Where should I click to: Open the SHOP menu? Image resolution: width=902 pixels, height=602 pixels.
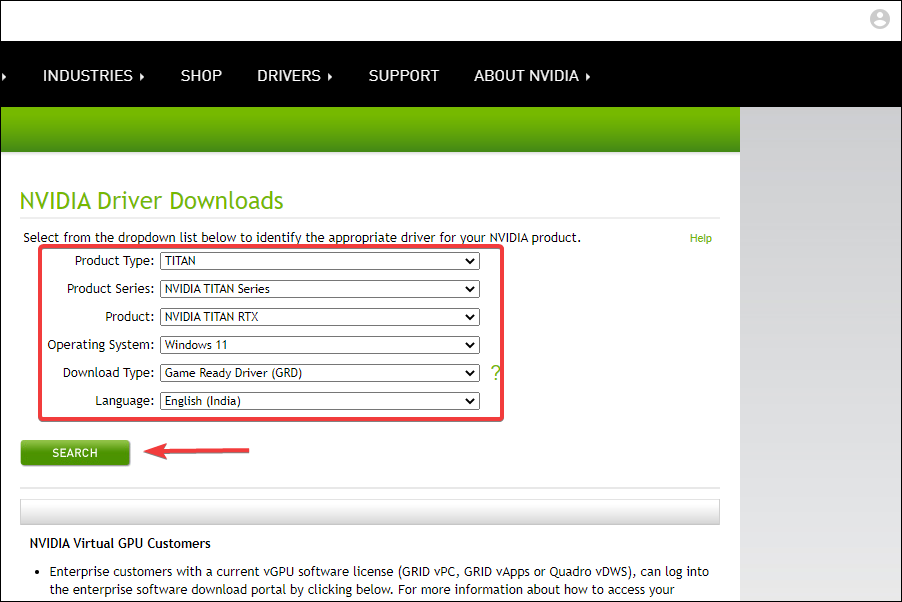(x=201, y=75)
